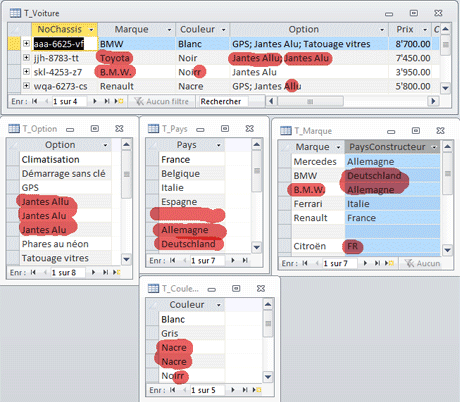
Task: Expand the wqa-6273-cs record subdatasheet
Action: click(x=26, y=86)
